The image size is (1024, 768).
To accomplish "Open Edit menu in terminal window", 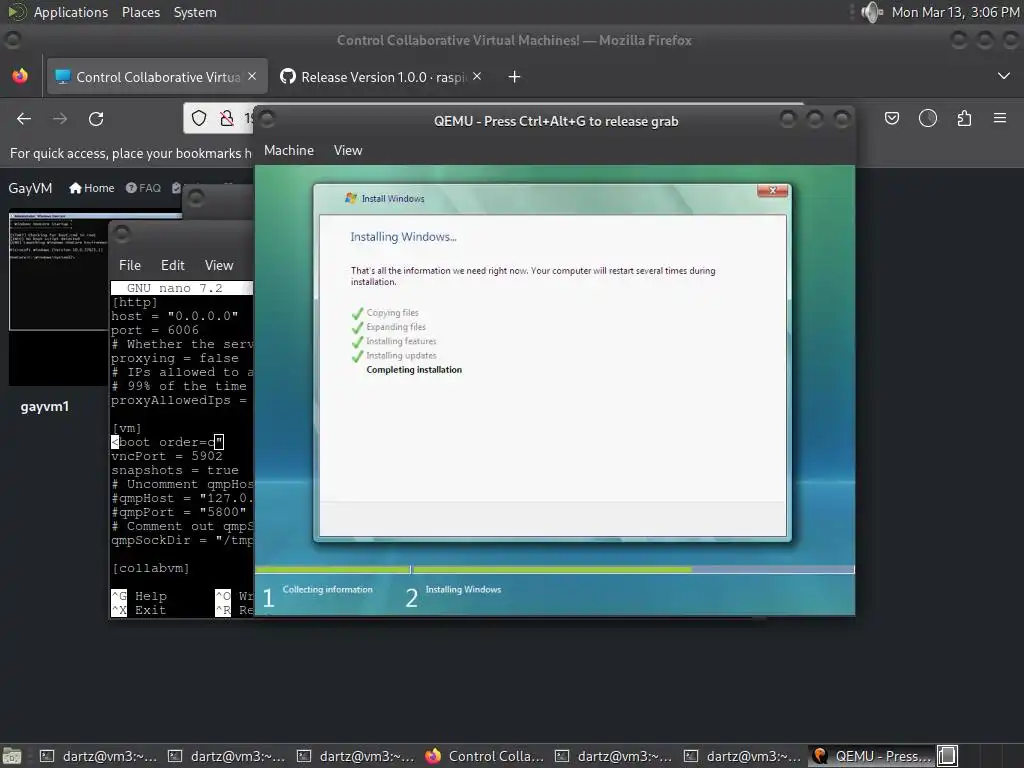I will (172, 265).
